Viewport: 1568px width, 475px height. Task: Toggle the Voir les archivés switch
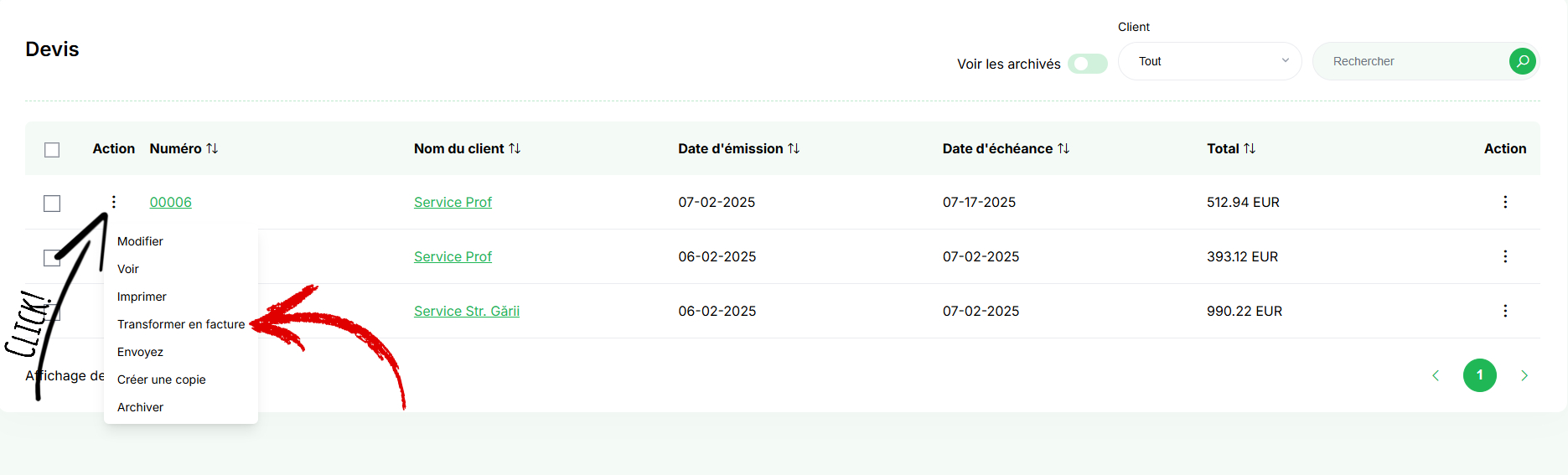coord(1088,64)
